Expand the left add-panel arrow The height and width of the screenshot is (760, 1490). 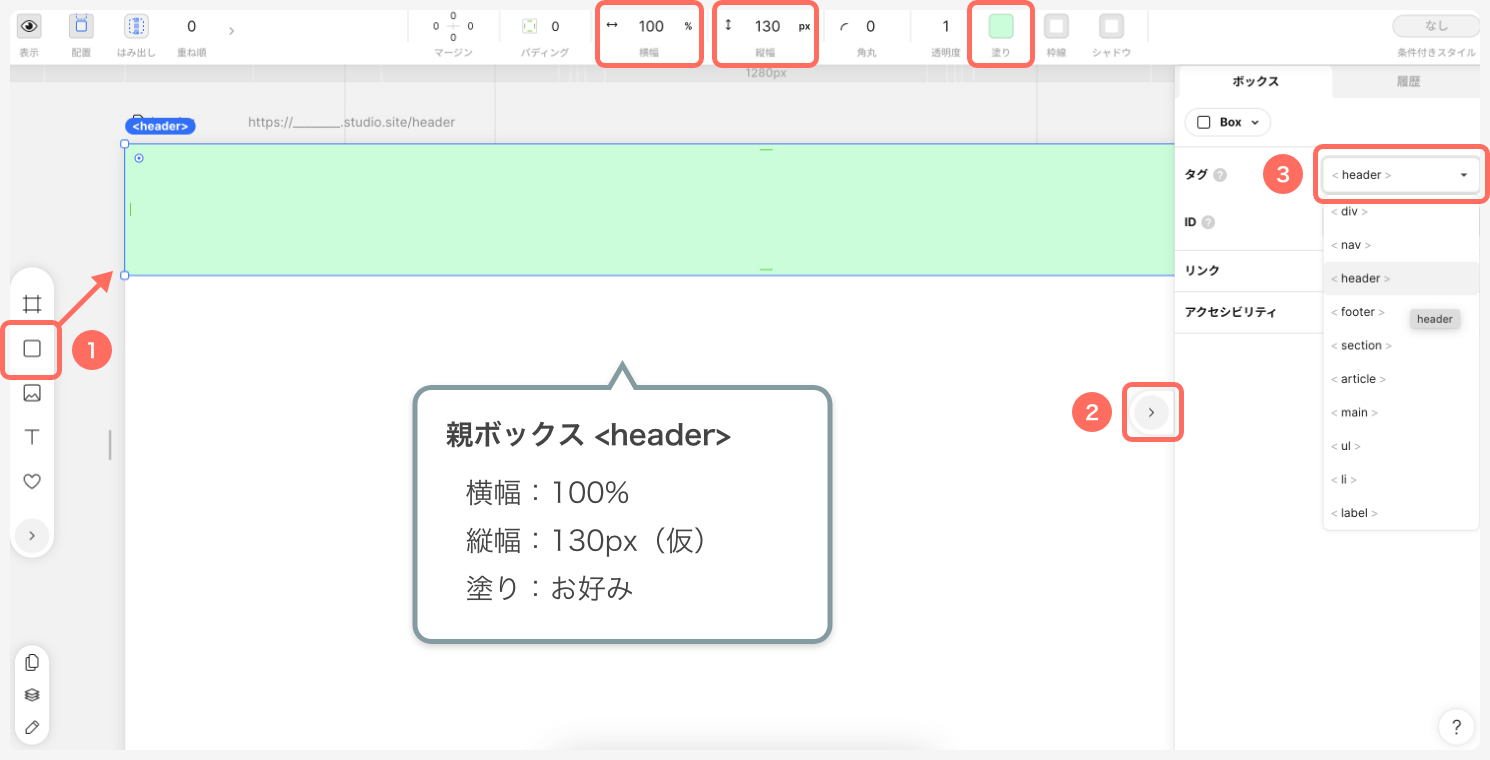pos(32,536)
